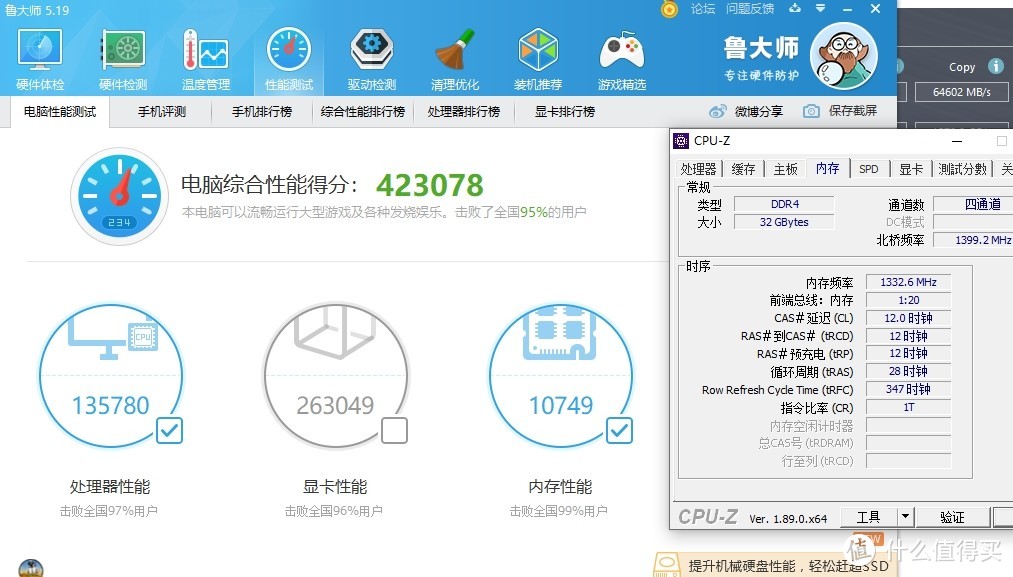
Task: Switch to 综合性能排行榜 tab
Action: [362, 112]
